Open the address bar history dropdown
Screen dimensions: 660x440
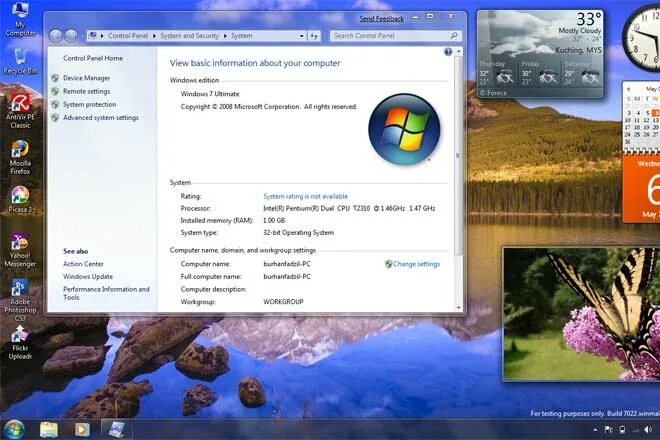301,36
